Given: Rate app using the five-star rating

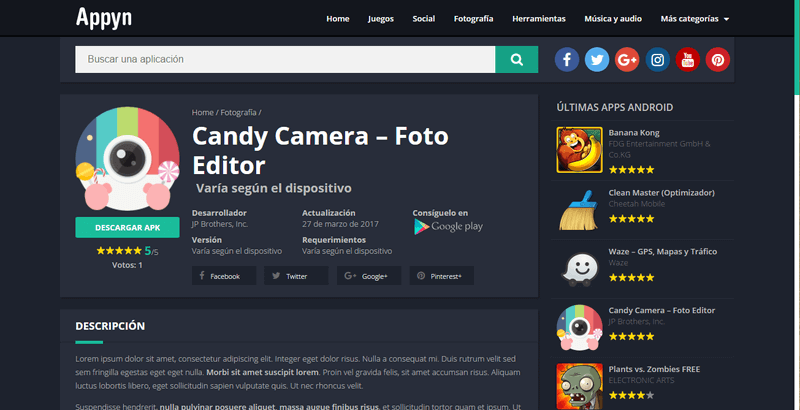Looking at the screenshot, I should click(x=119, y=251).
